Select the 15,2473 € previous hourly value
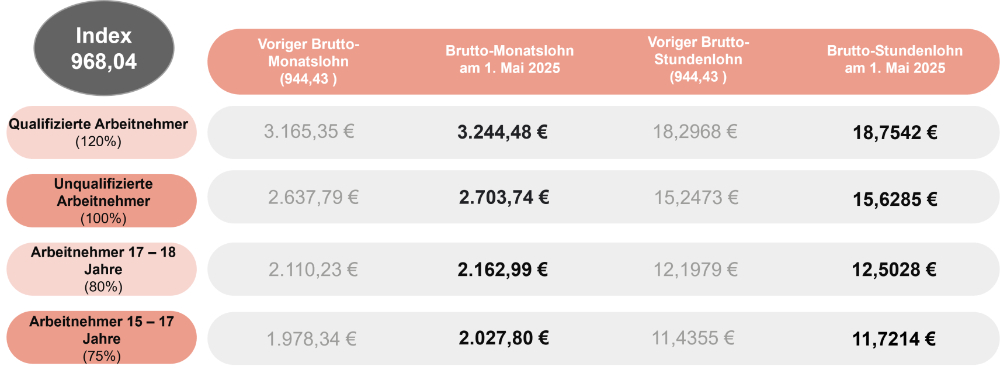The width and height of the screenshot is (1000, 373). click(696, 198)
